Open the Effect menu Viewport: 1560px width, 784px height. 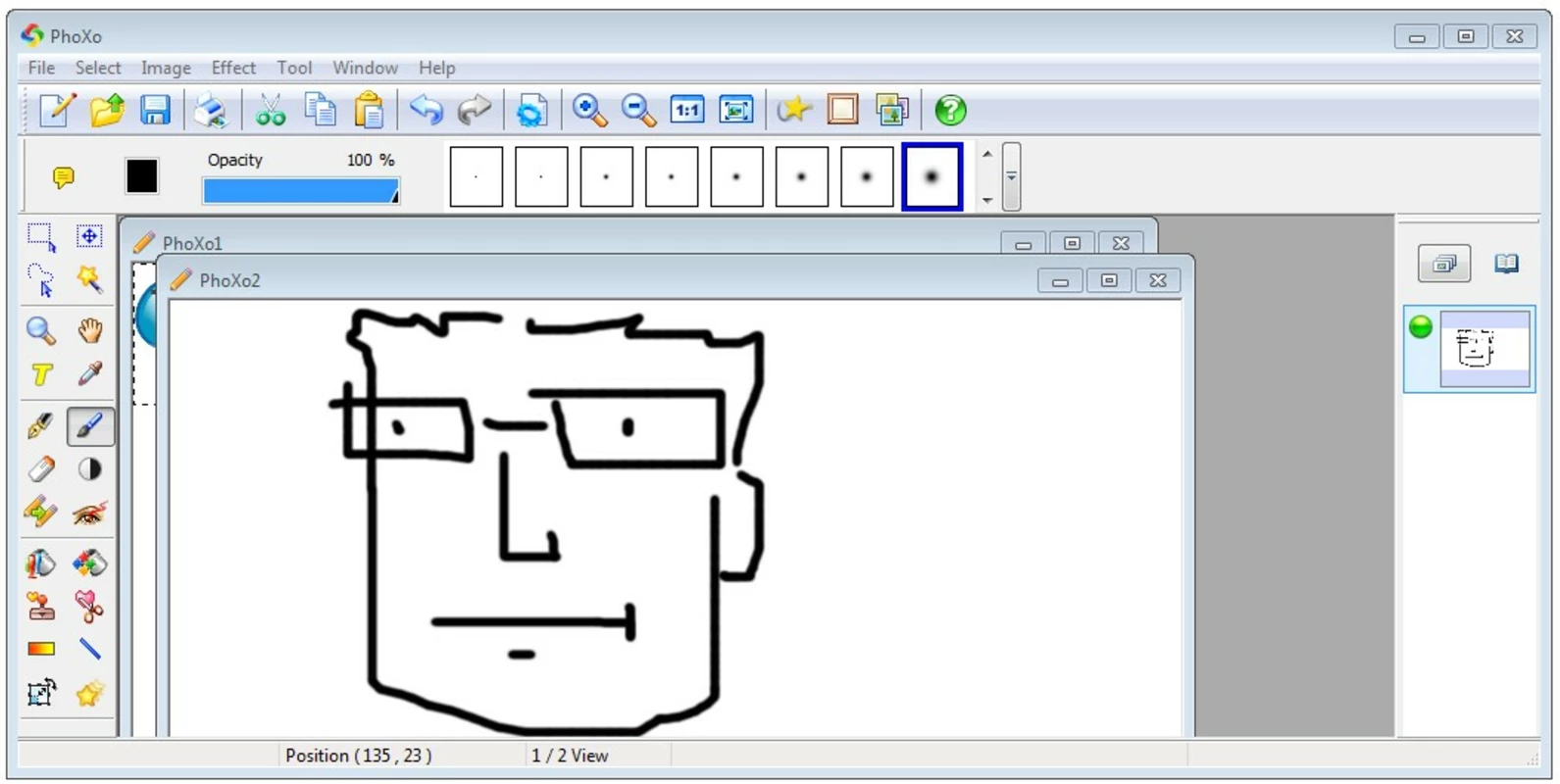click(233, 68)
